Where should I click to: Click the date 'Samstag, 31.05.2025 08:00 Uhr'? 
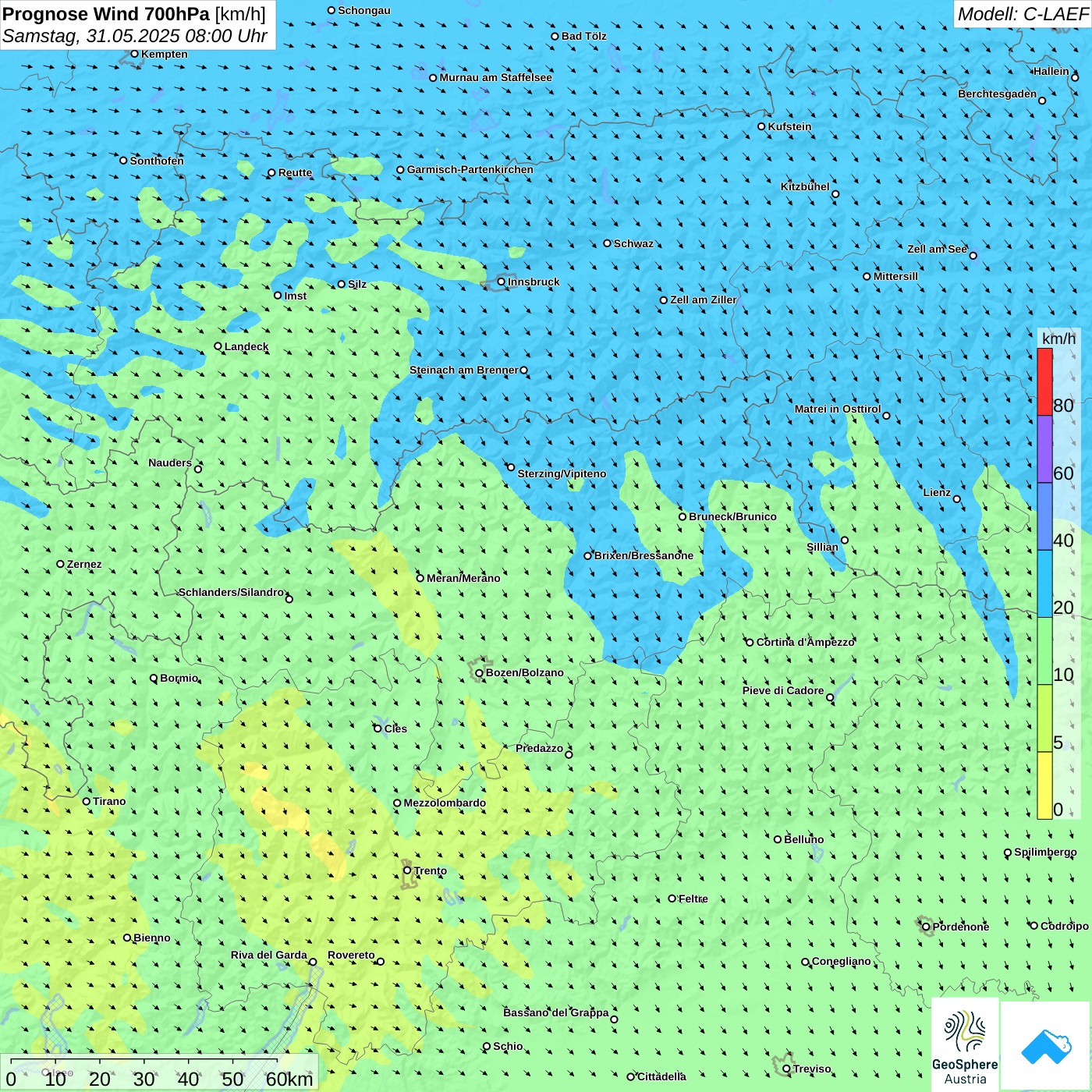point(135,36)
